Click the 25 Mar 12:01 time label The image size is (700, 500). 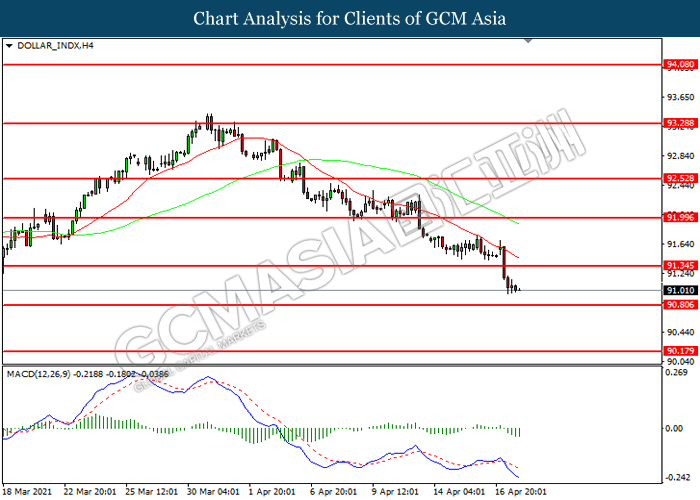(x=152, y=492)
